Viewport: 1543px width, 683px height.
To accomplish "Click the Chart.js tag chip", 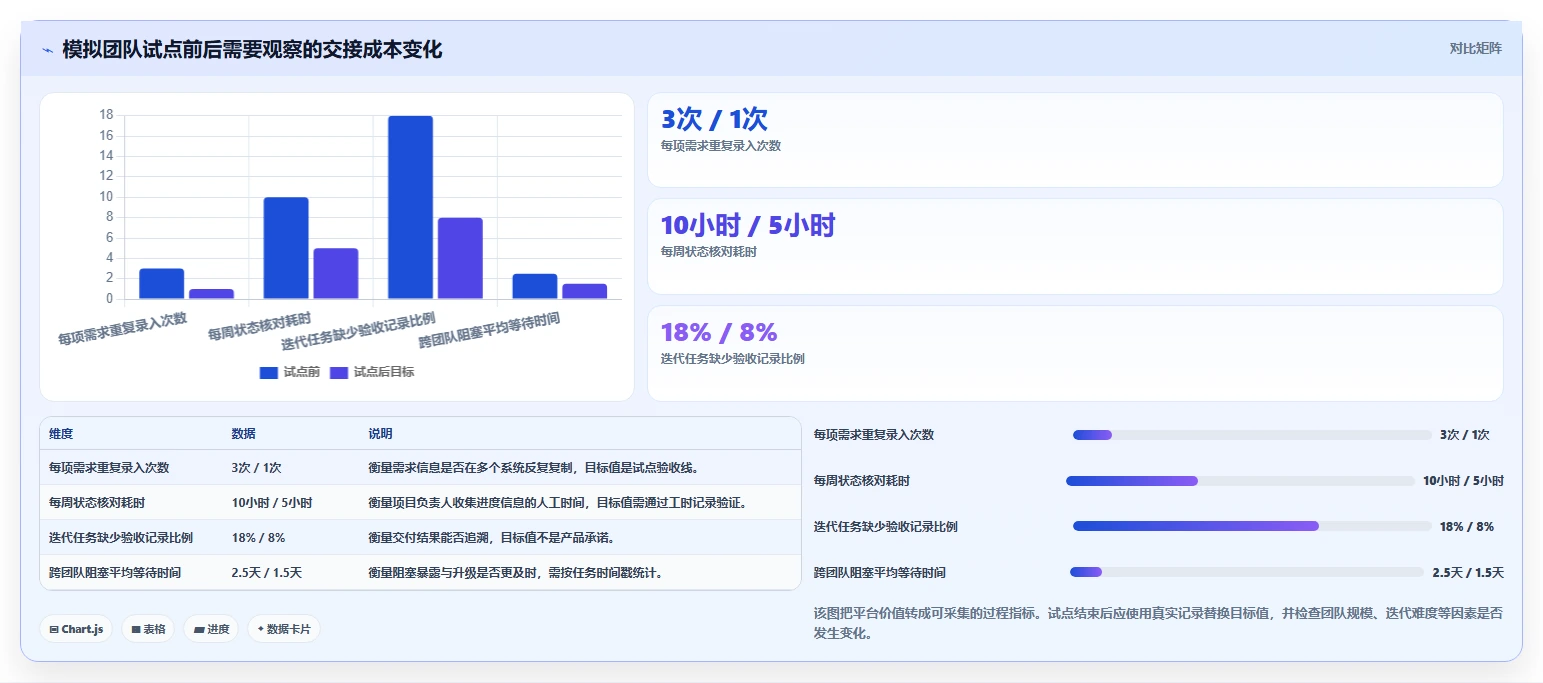I will click(76, 629).
